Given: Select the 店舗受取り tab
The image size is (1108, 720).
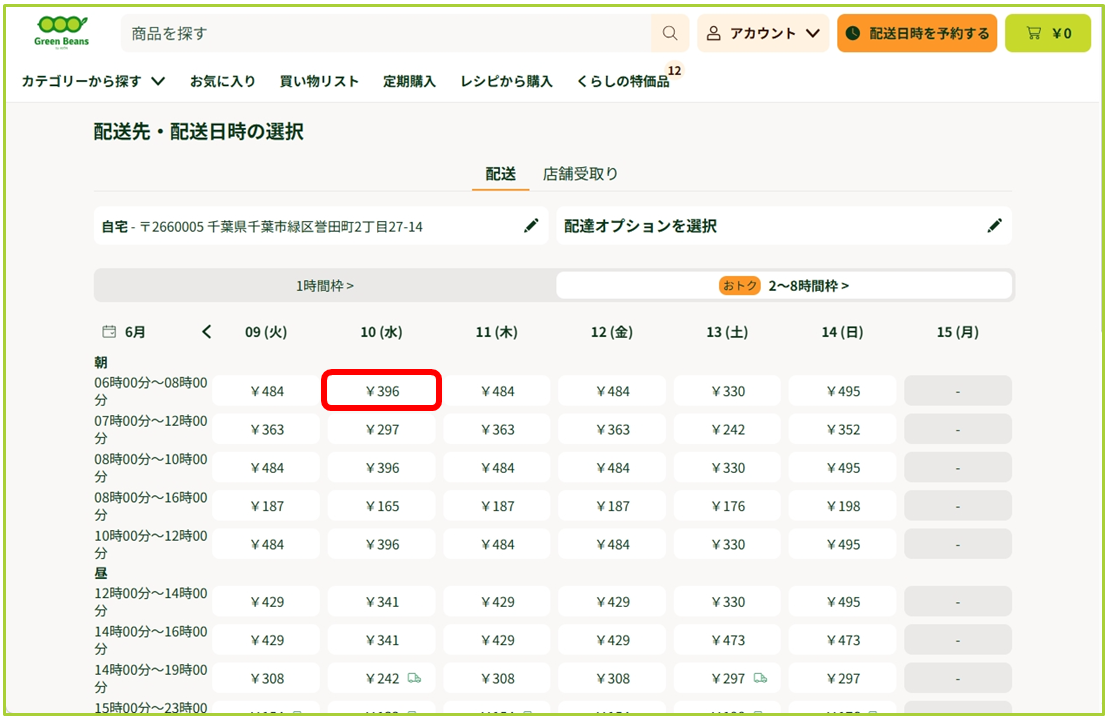Looking at the screenshot, I should click(x=580, y=174).
